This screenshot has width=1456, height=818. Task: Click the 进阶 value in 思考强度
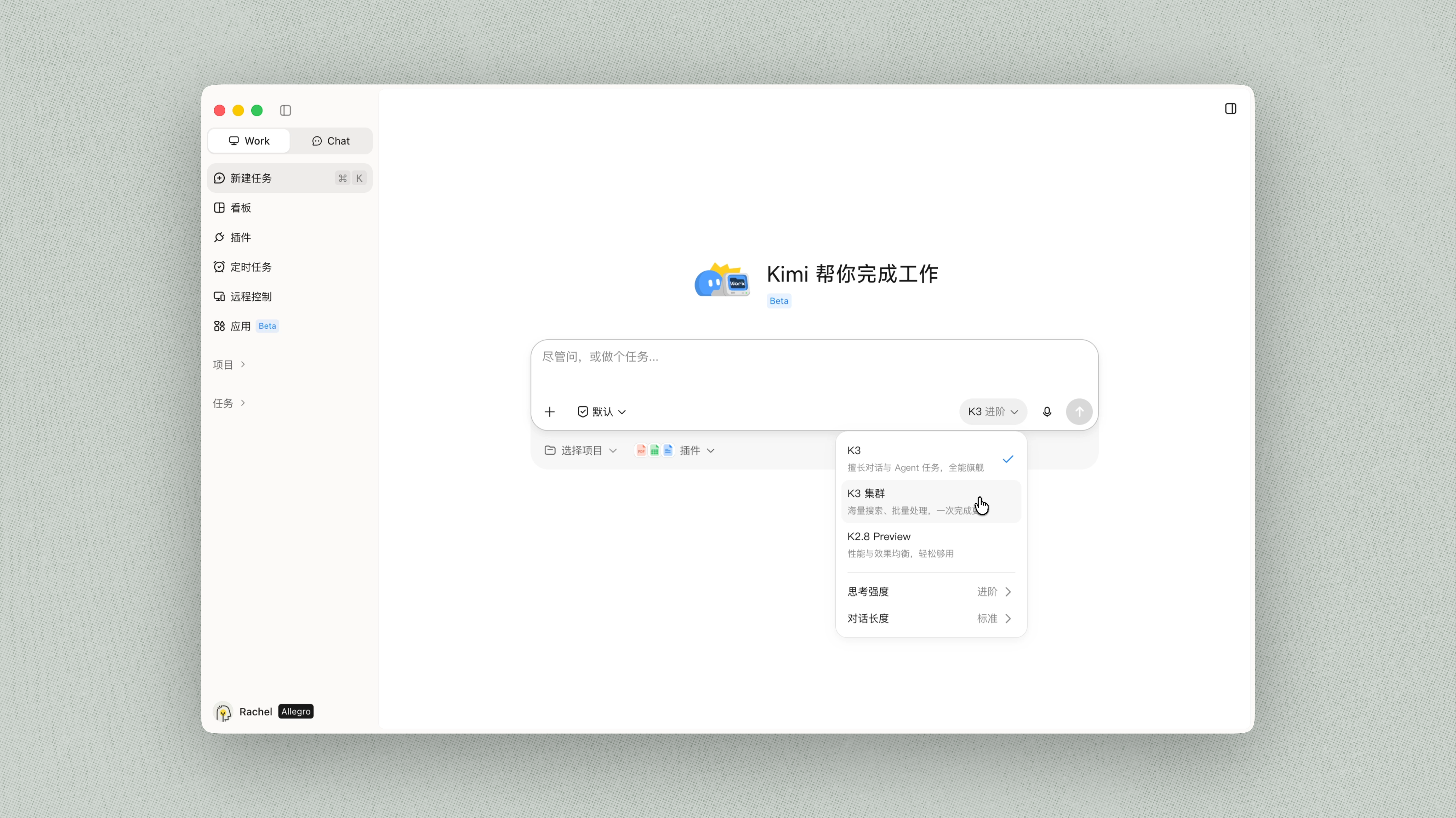[987, 592]
